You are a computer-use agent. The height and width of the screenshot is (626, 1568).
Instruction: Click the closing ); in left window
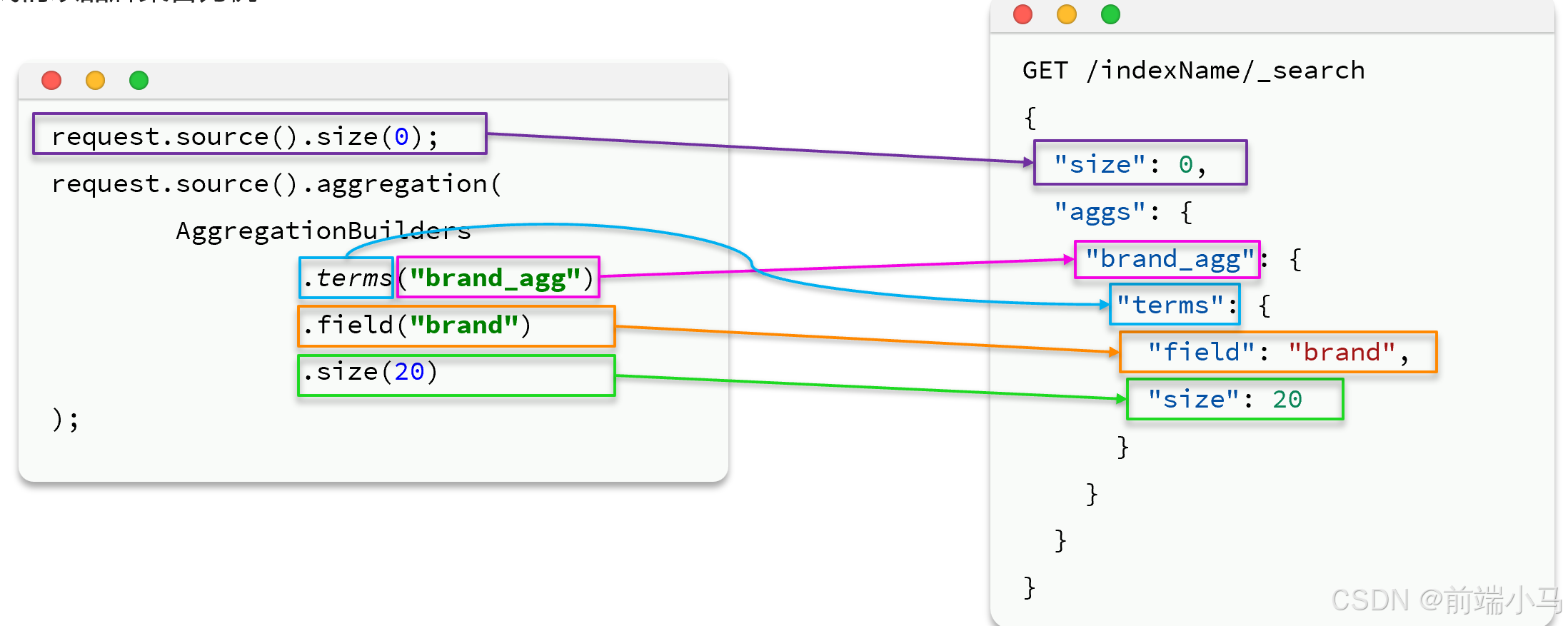point(65,420)
